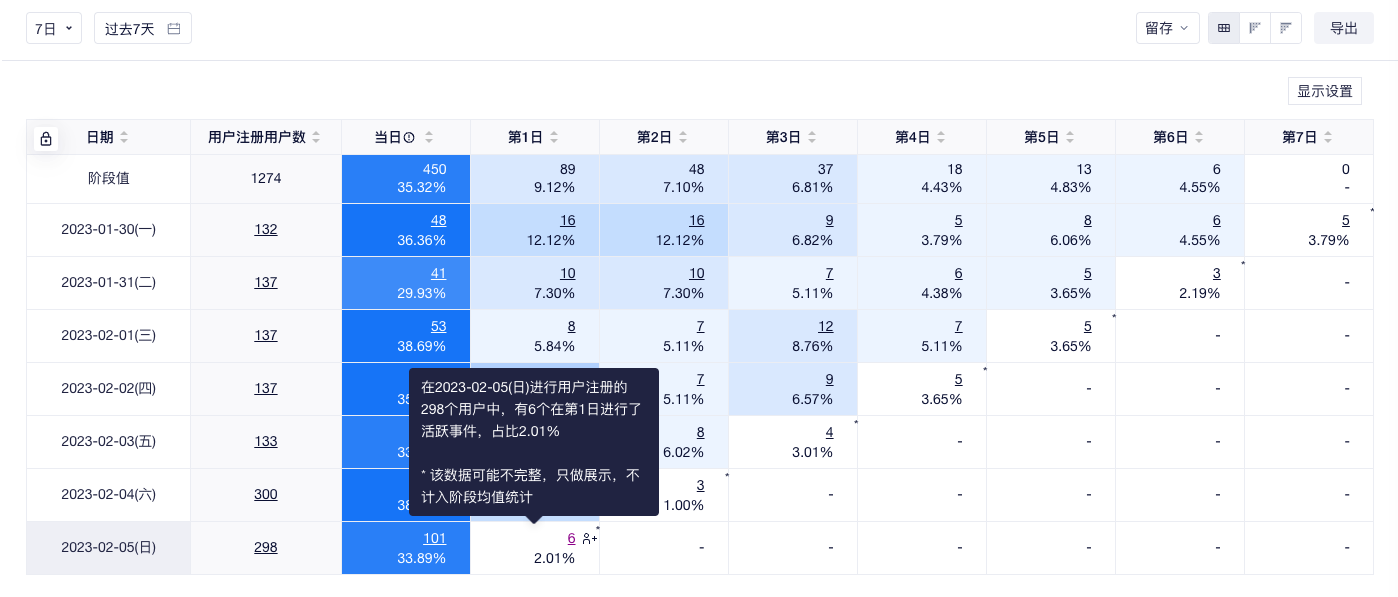Image resolution: width=1398 pixels, height=597 pixels.
Task: Open the 7日 period dropdown
Action: pos(54,29)
